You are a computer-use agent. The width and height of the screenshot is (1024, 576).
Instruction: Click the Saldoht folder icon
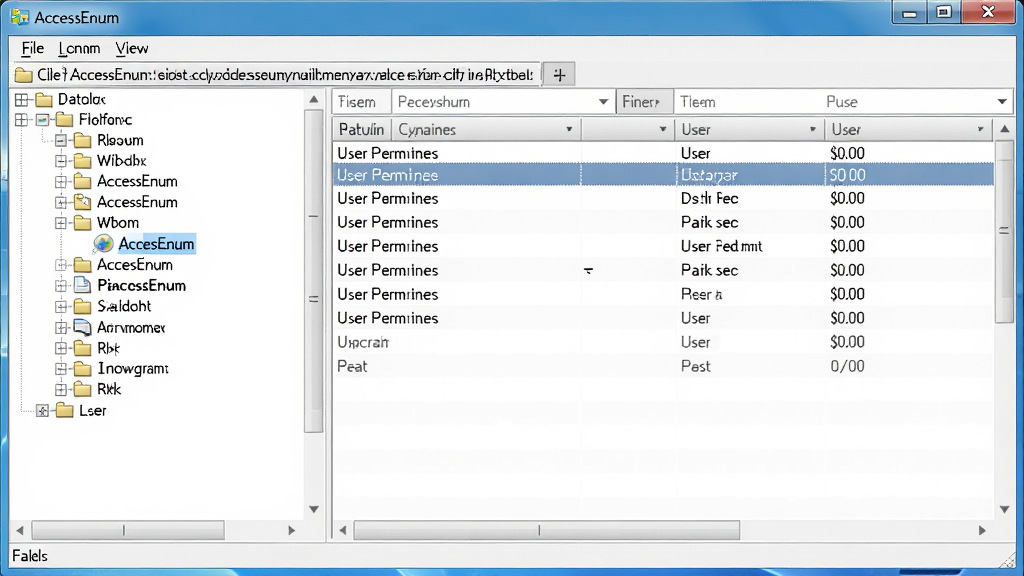click(x=82, y=306)
